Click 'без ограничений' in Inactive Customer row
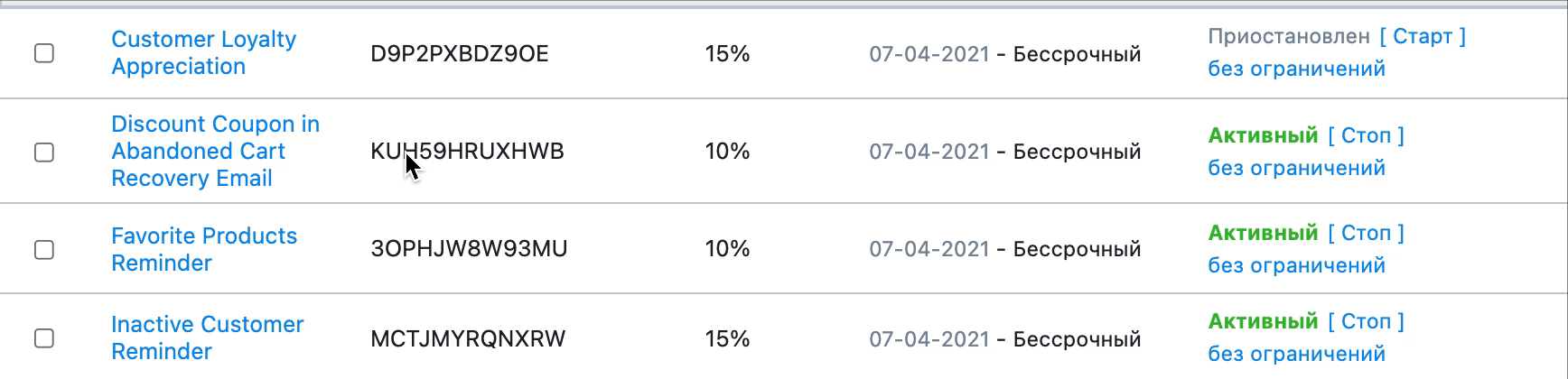1568x379 pixels. click(x=1296, y=354)
